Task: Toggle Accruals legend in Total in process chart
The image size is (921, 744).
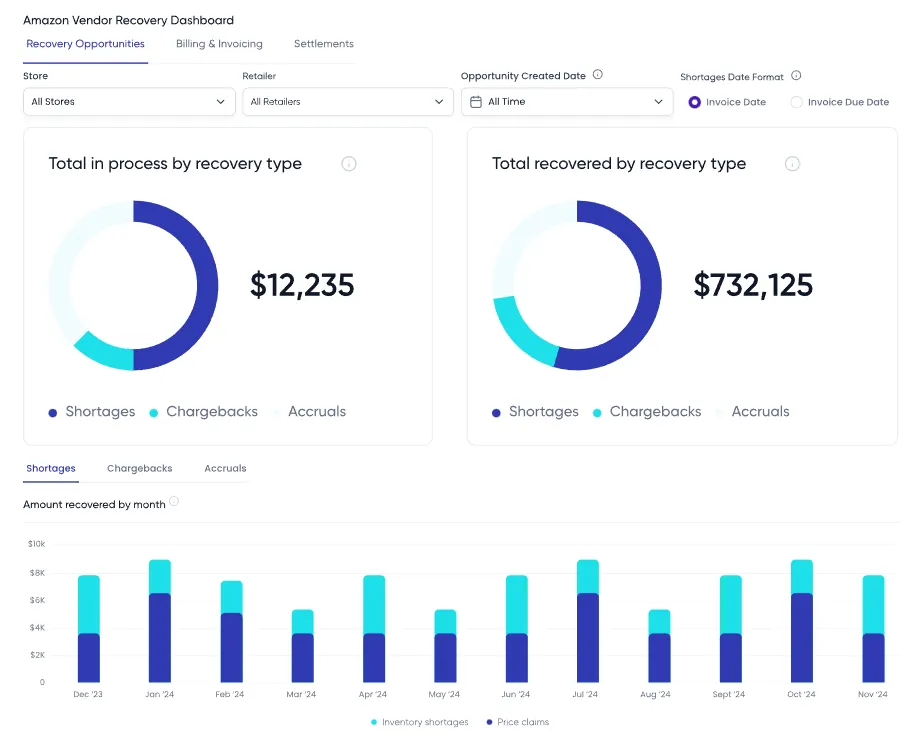Action: pyautogui.click(x=310, y=412)
